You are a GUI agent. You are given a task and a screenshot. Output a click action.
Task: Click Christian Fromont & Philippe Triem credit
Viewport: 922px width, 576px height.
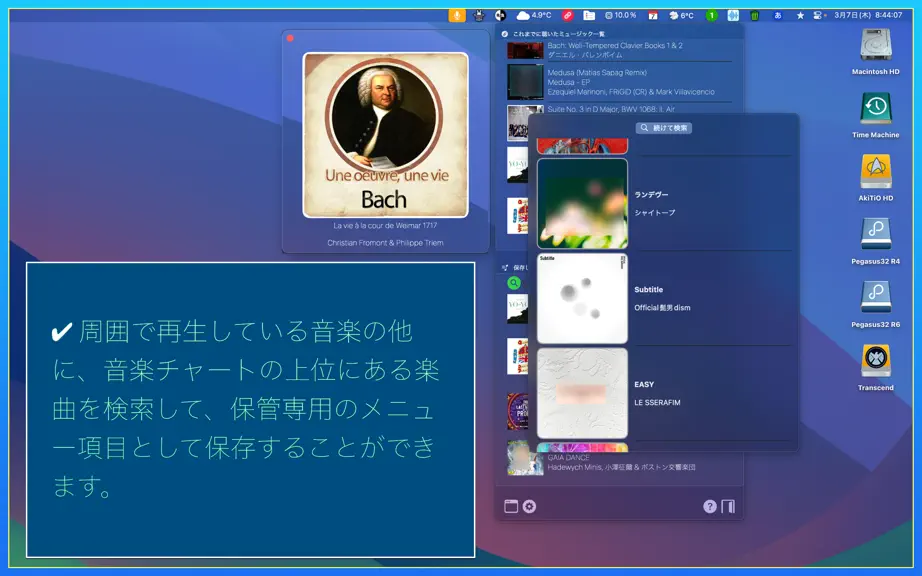tap(385, 243)
